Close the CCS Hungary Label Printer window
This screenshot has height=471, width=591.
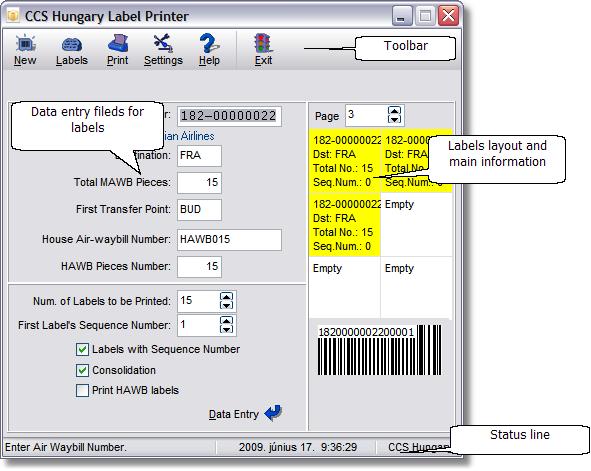(449, 16)
